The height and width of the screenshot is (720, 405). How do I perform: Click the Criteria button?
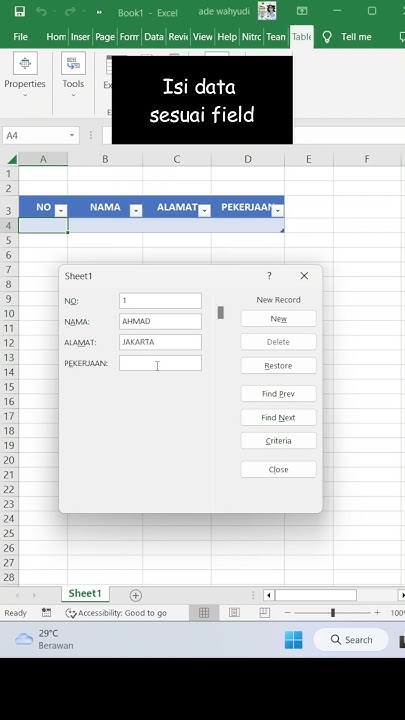[279, 441]
